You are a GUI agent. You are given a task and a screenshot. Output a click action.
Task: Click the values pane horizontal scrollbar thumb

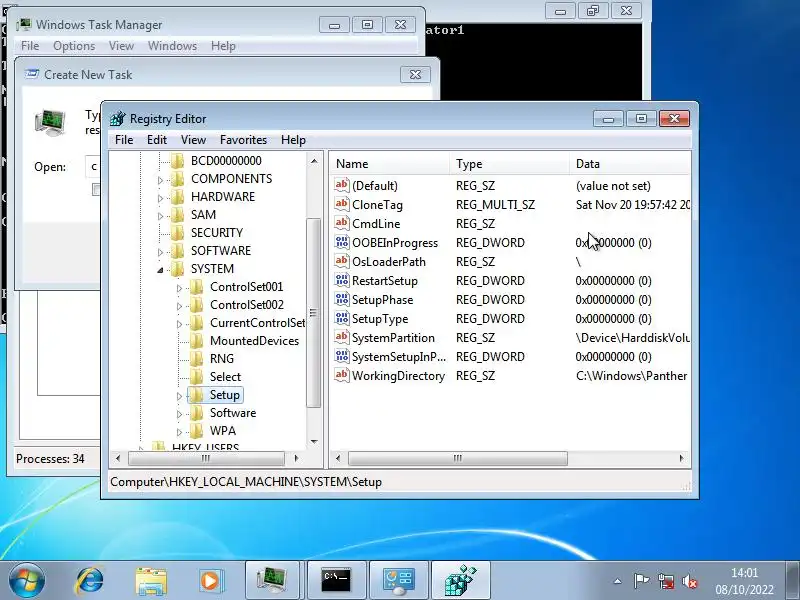tap(458, 458)
